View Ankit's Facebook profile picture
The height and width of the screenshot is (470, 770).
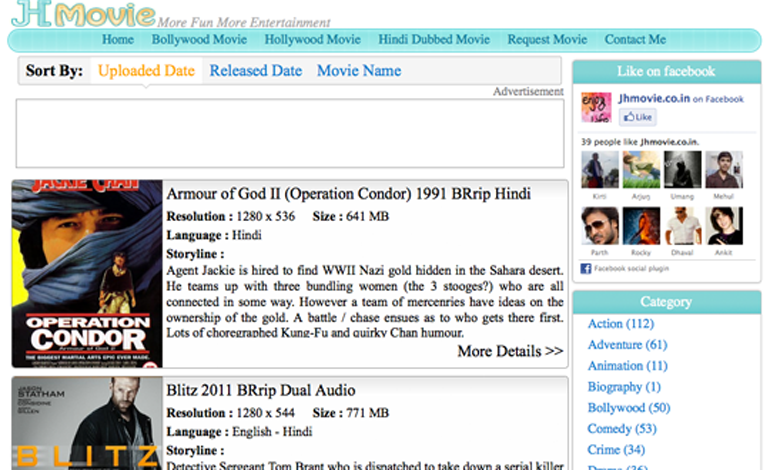coord(724,226)
